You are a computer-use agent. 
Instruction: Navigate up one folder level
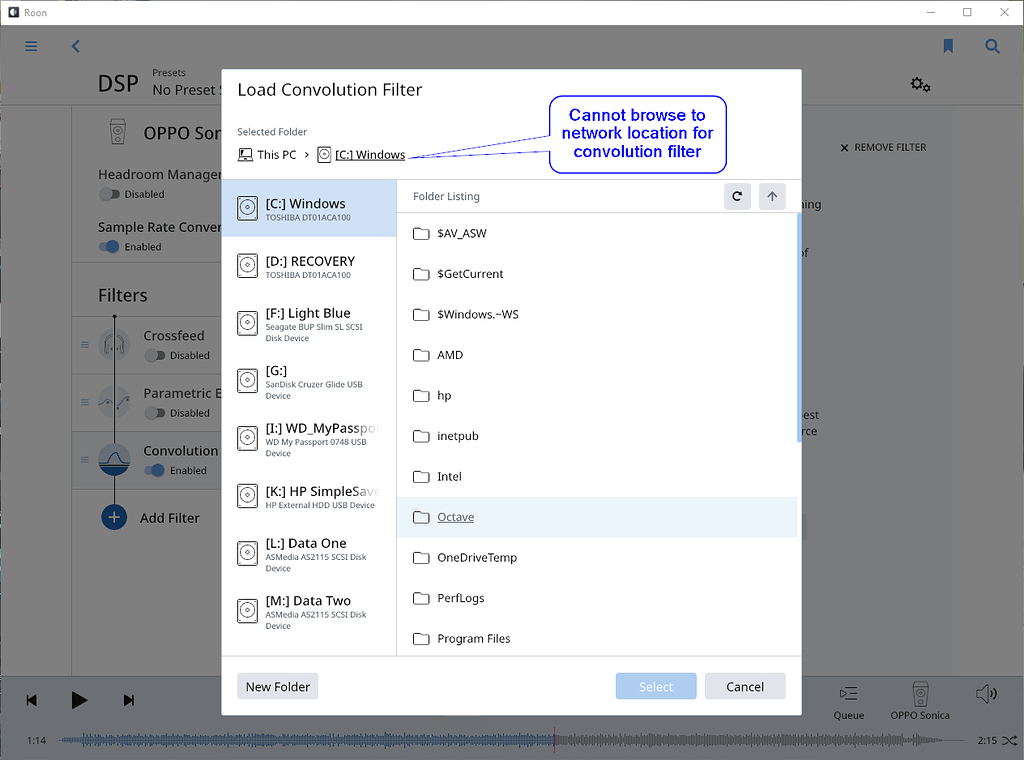772,196
